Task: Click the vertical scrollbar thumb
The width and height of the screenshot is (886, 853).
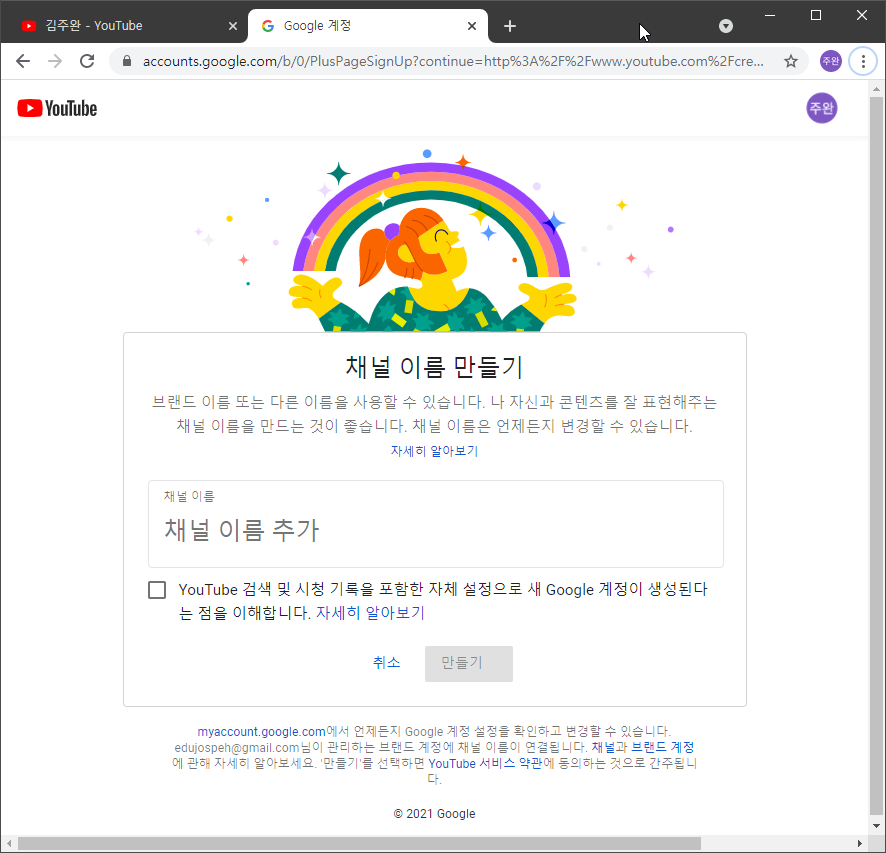Action: click(x=876, y=455)
